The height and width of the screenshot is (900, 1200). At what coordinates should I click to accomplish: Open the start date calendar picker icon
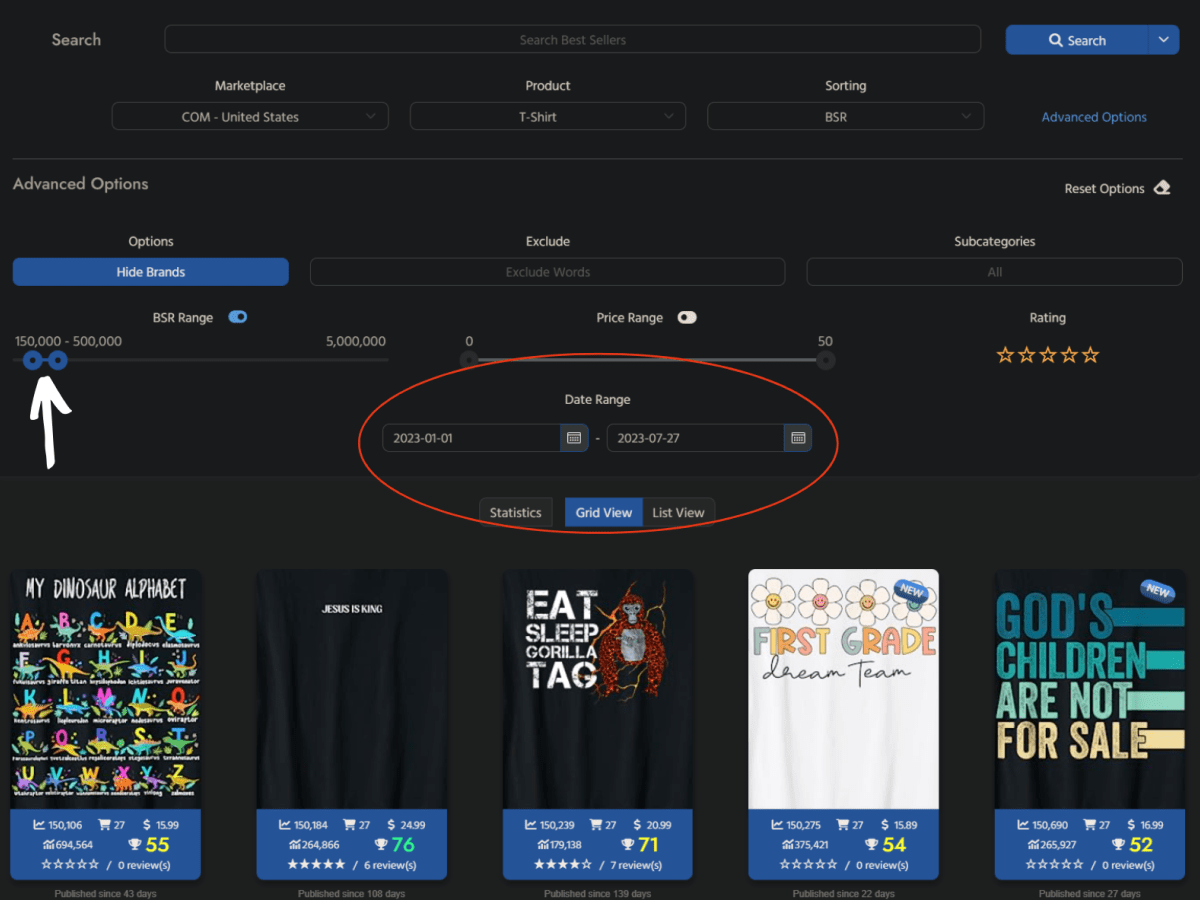coord(574,438)
